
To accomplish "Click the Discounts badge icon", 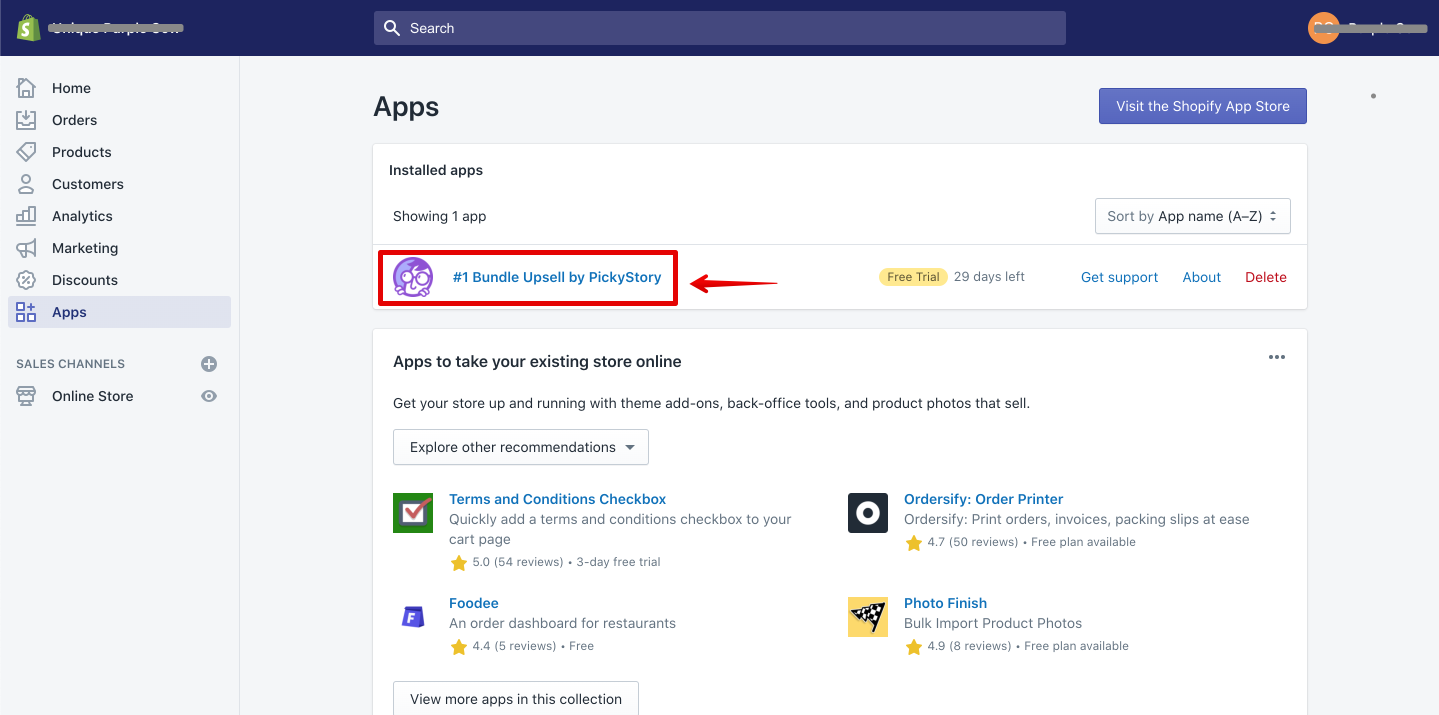I will (26, 280).
